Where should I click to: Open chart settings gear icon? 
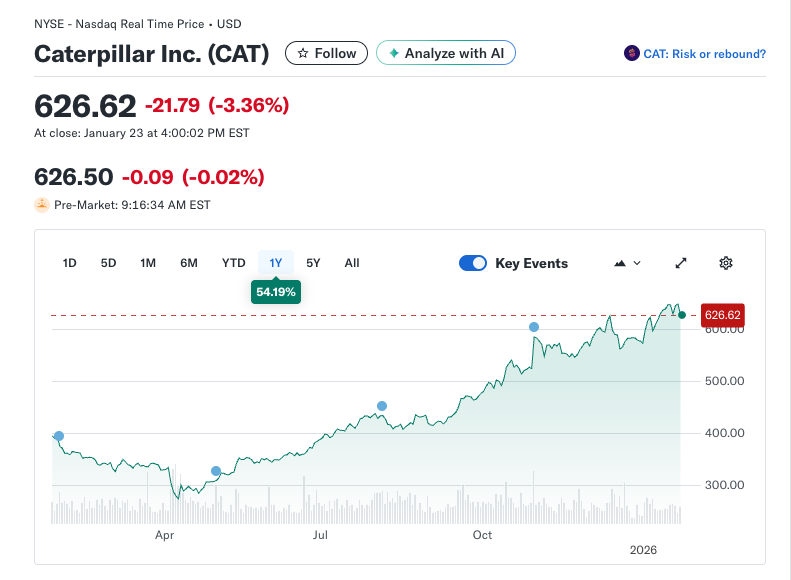(x=726, y=263)
